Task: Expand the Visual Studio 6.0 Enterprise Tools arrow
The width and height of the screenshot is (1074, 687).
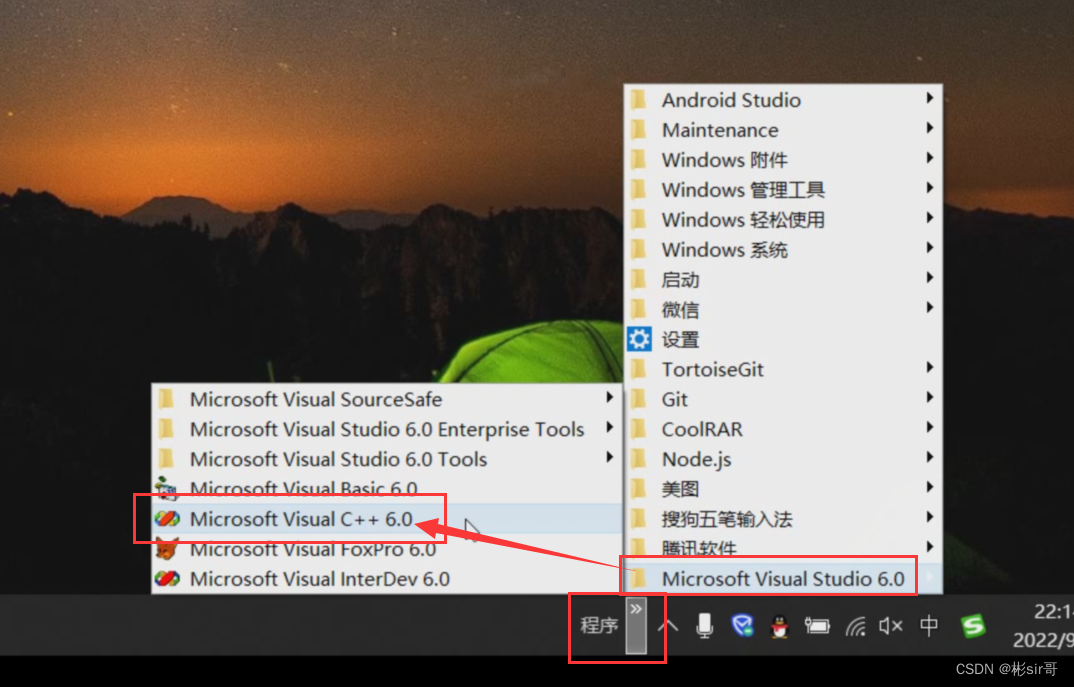Action: (609, 427)
